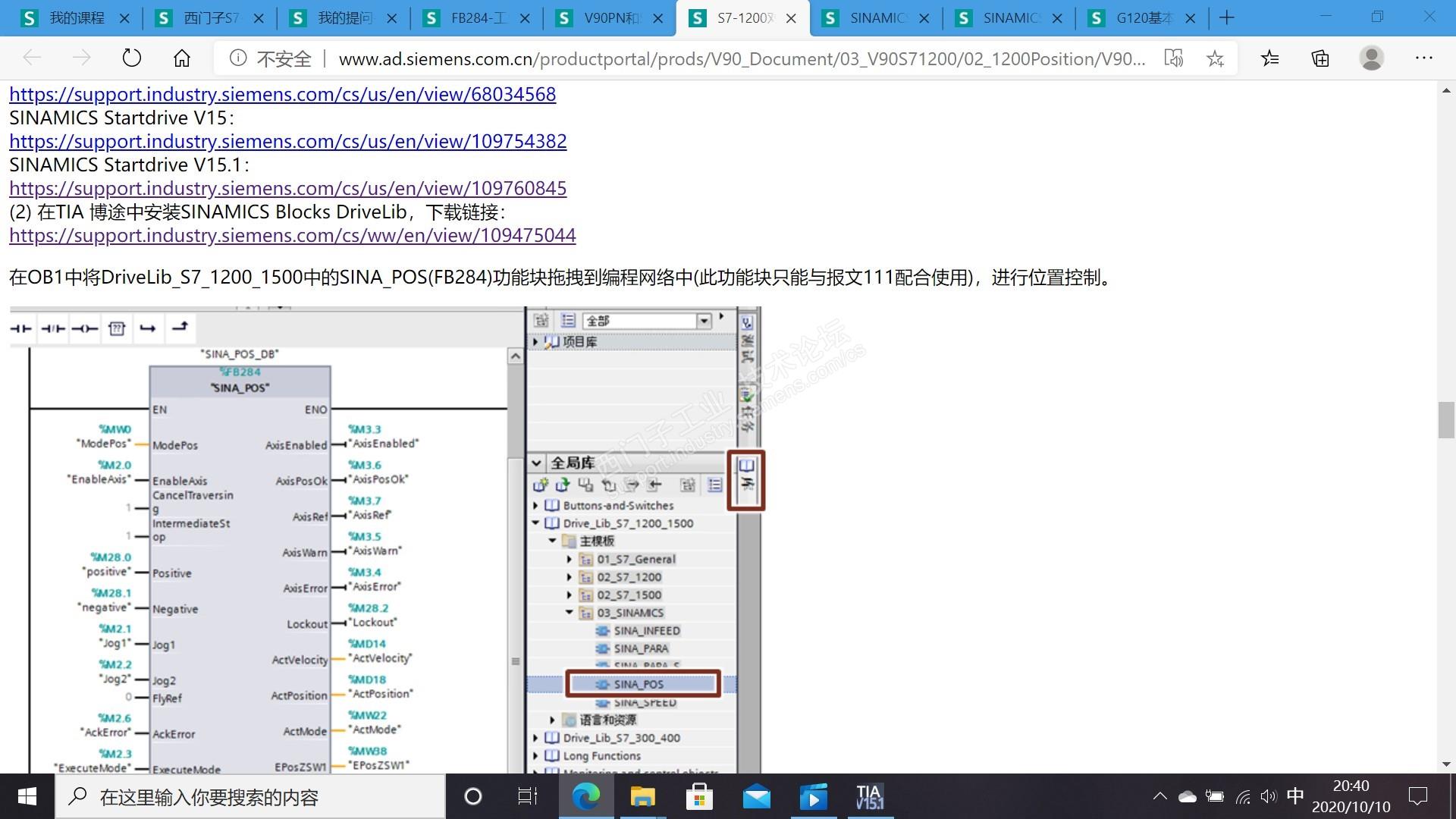
Task: Open the favorites list icon
Action: [1270, 58]
